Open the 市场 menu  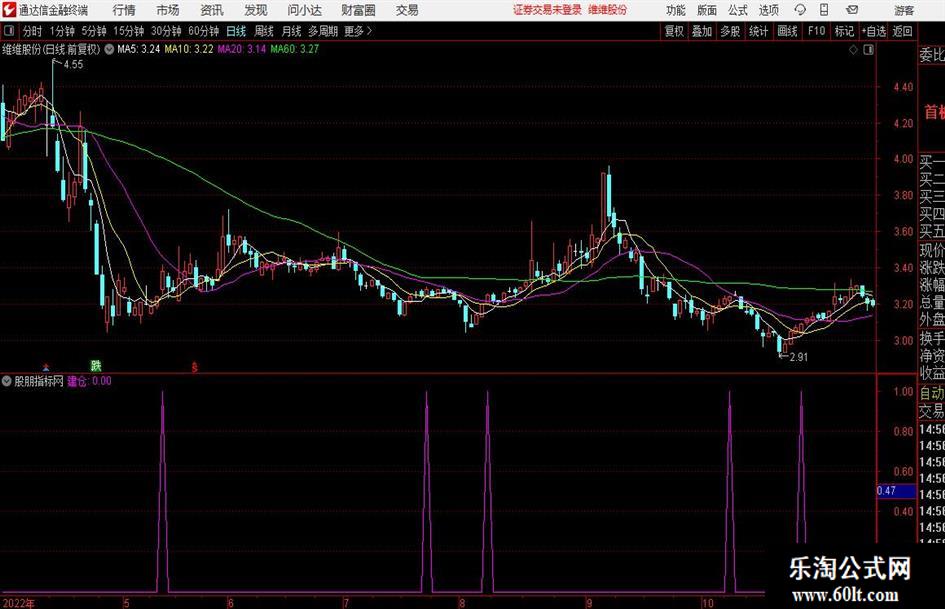point(168,10)
